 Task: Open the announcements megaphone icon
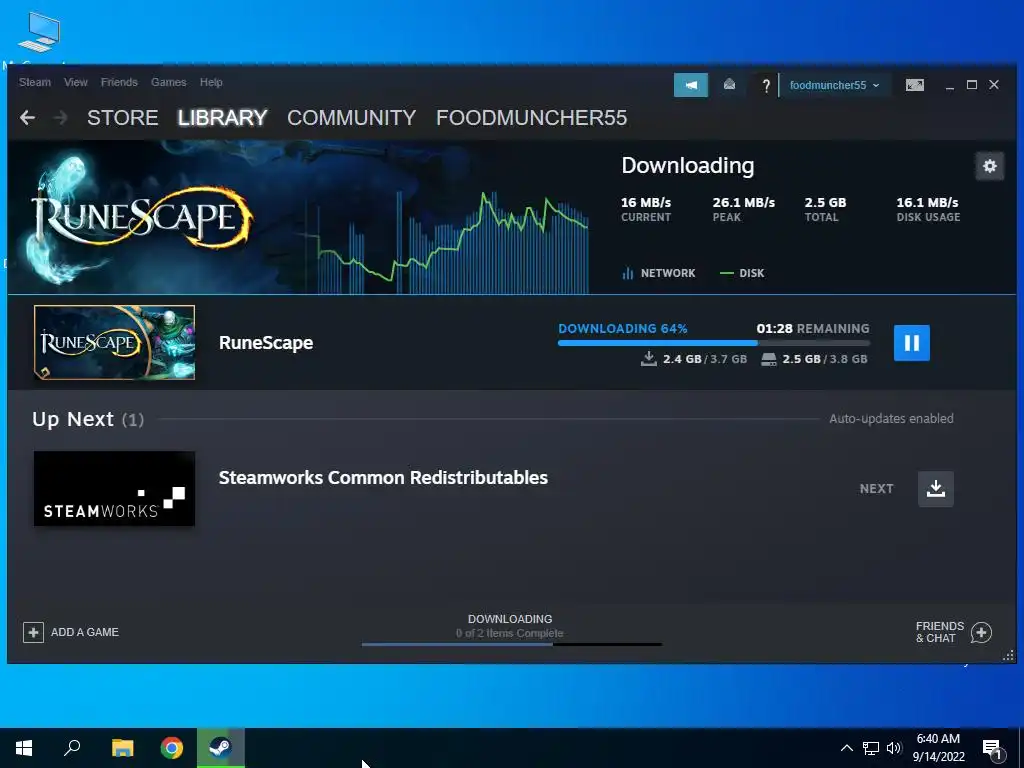[x=691, y=85]
